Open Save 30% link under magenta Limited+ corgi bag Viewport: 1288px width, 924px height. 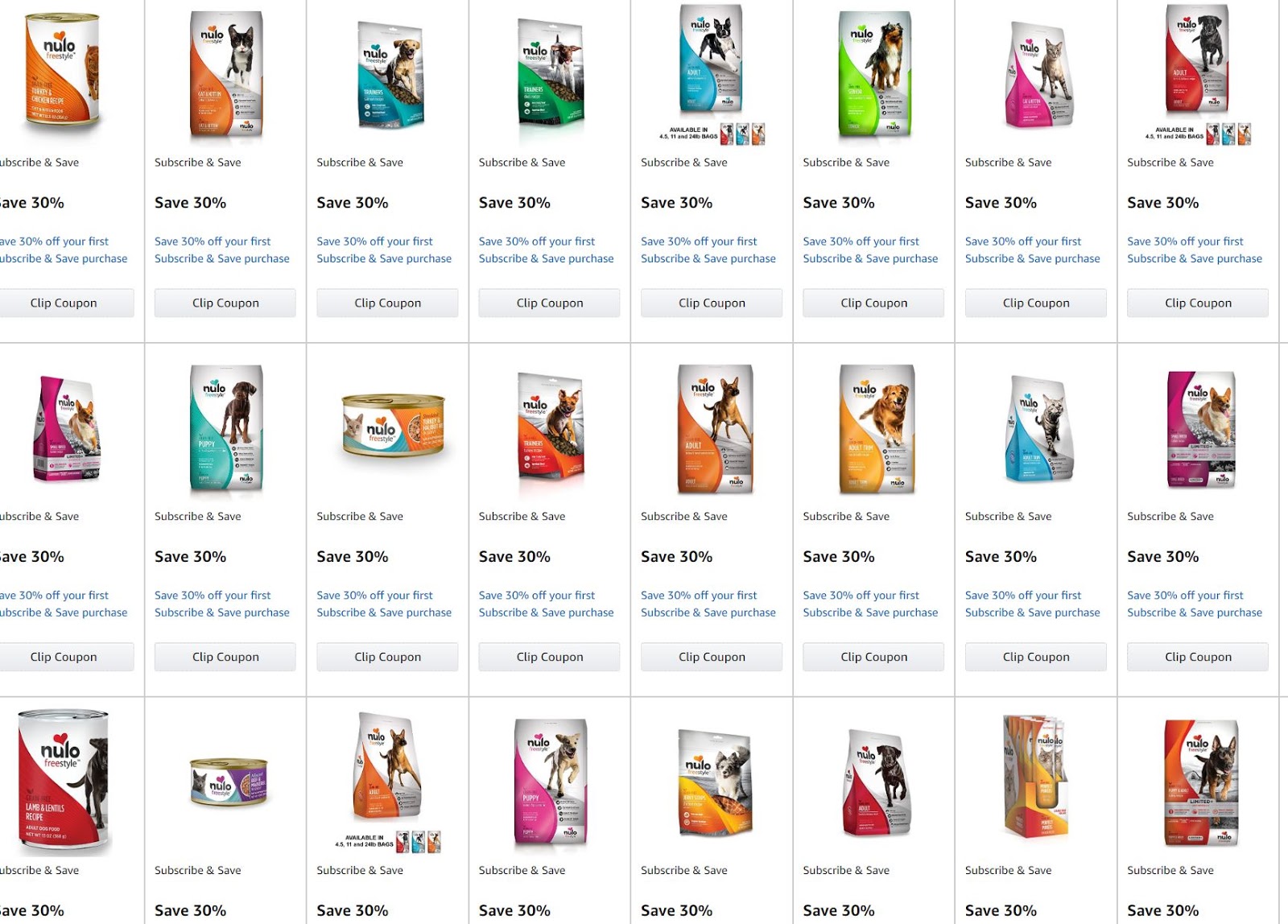[1195, 604]
